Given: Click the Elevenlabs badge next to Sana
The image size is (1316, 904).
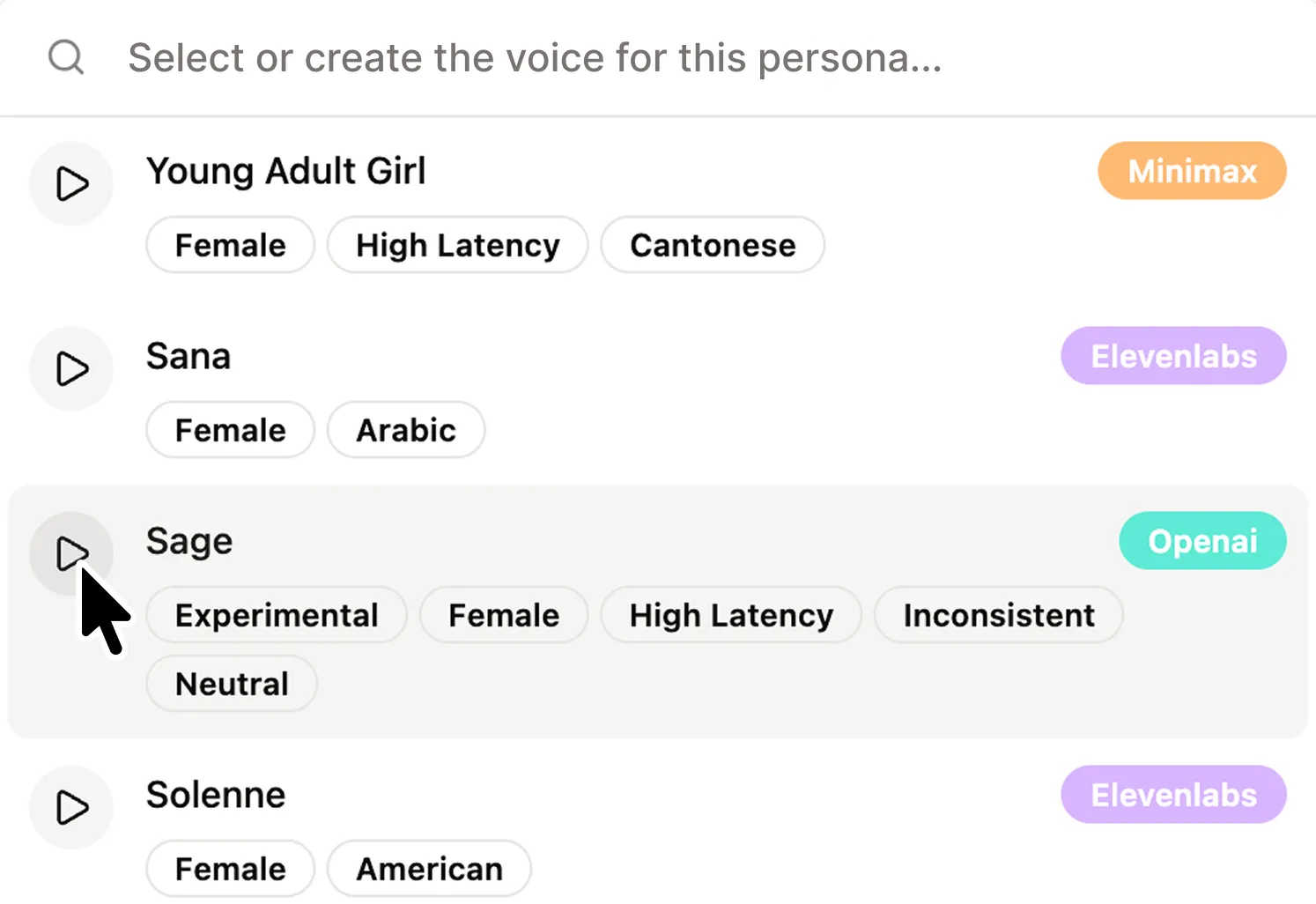Looking at the screenshot, I should tap(1172, 356).
